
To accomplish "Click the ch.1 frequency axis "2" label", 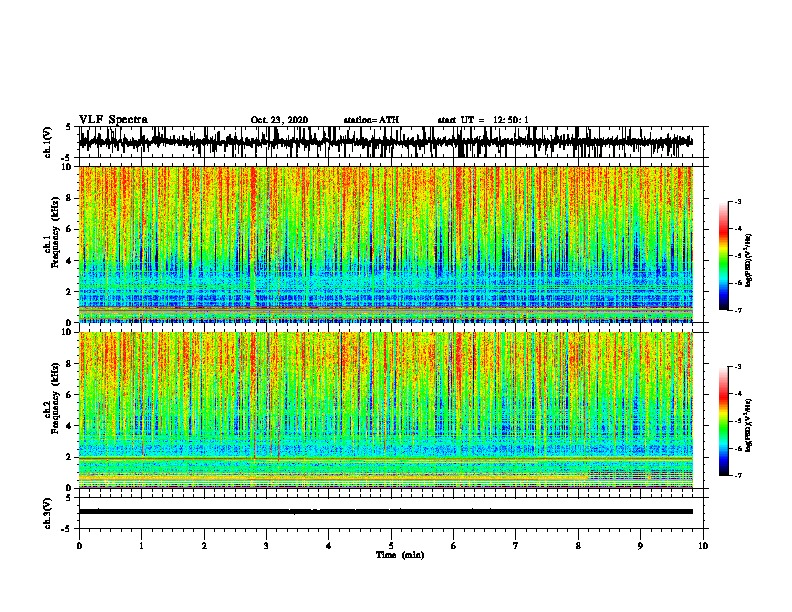I will click(x=71, y=292).
